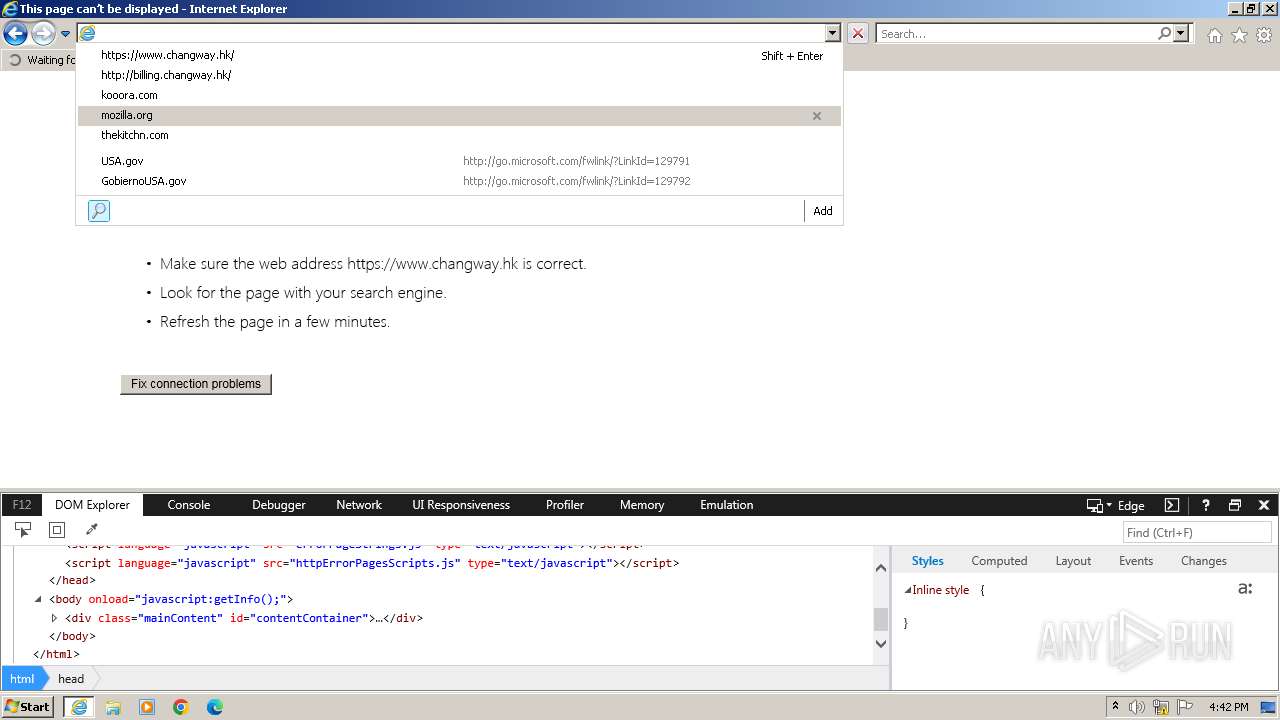Open the browser emulation Edge dropdown

click(x=1115, y=506)
